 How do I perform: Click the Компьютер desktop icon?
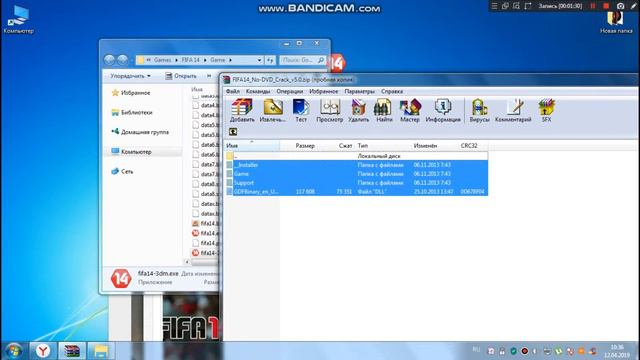click(x=18, y=20)
